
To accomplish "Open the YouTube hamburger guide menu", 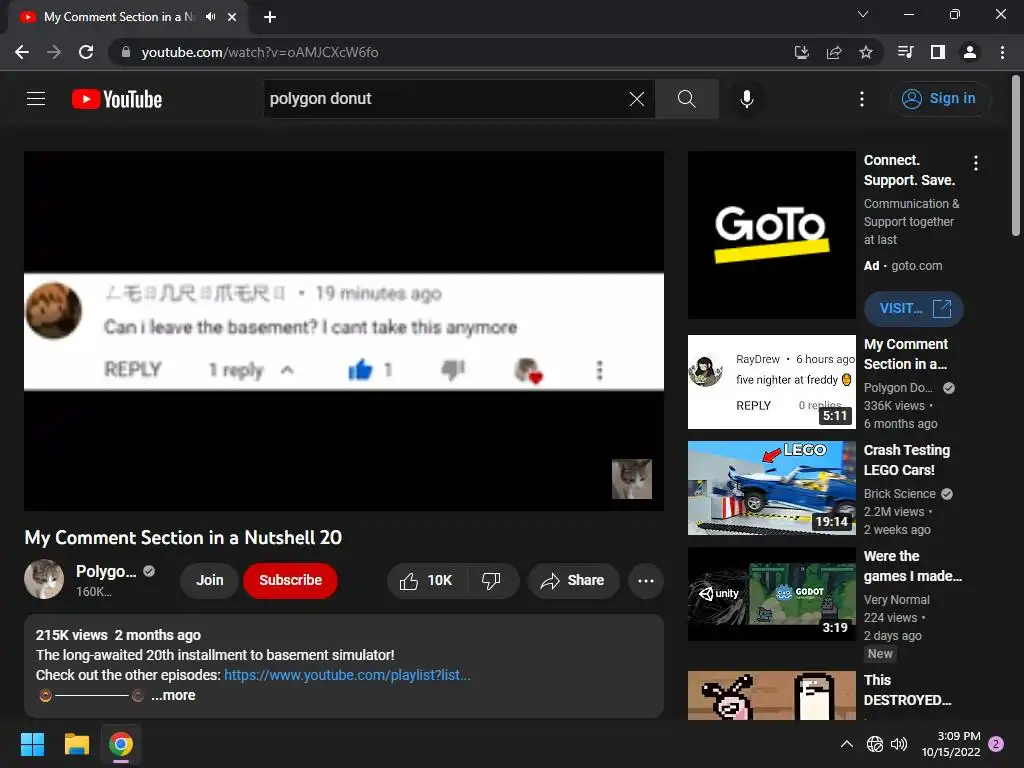I will pyautogui.click(x=36, y=99).
